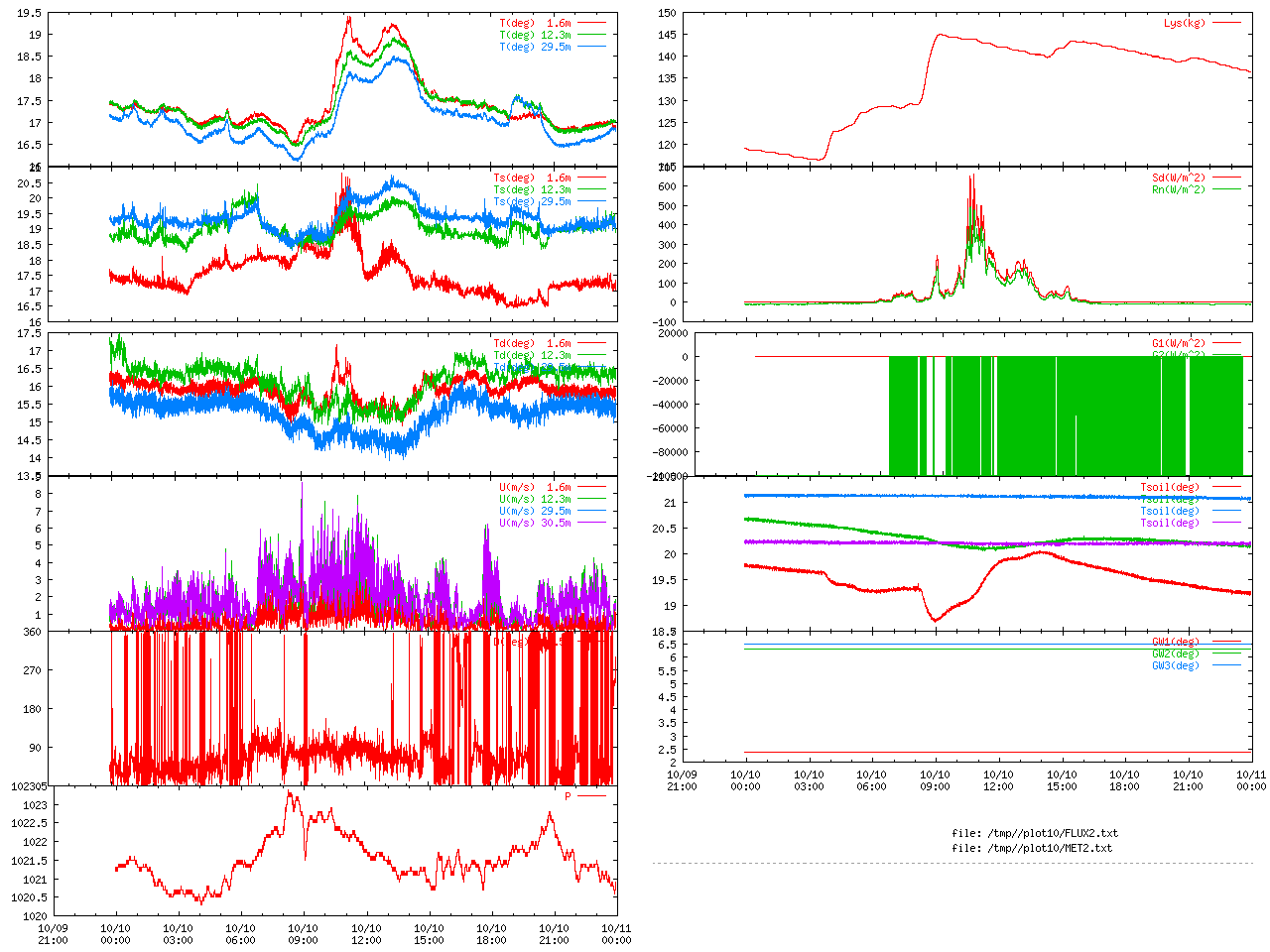Select the Sd(W/m^2) legend entry
The image size is (1270, 952).
point(1179,178)
